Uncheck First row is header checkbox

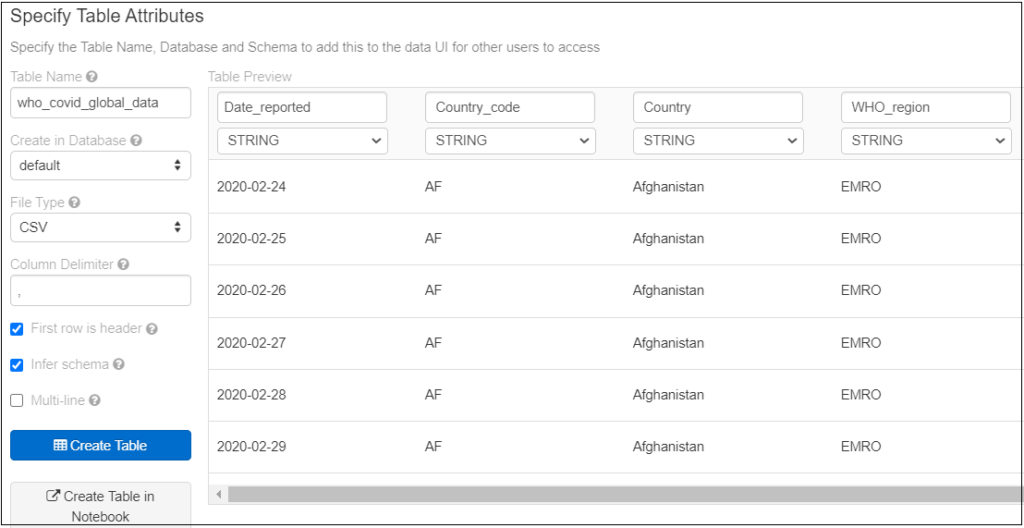tap(17, 329)
